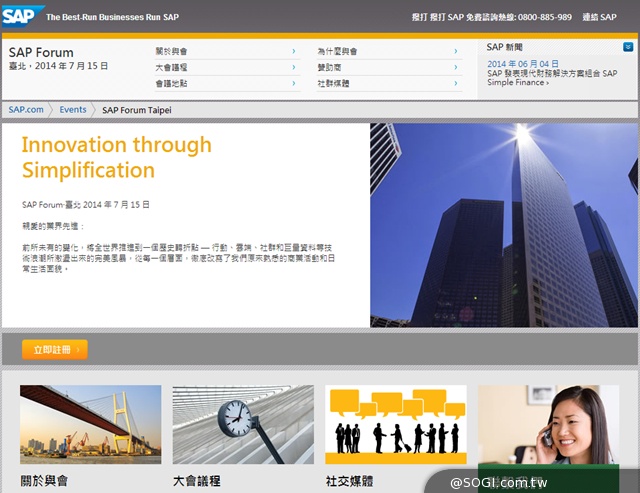640x493 pixels.
Task: Click The Best-Run Businesses Run SAP tagline
Action: pos(112,17)
